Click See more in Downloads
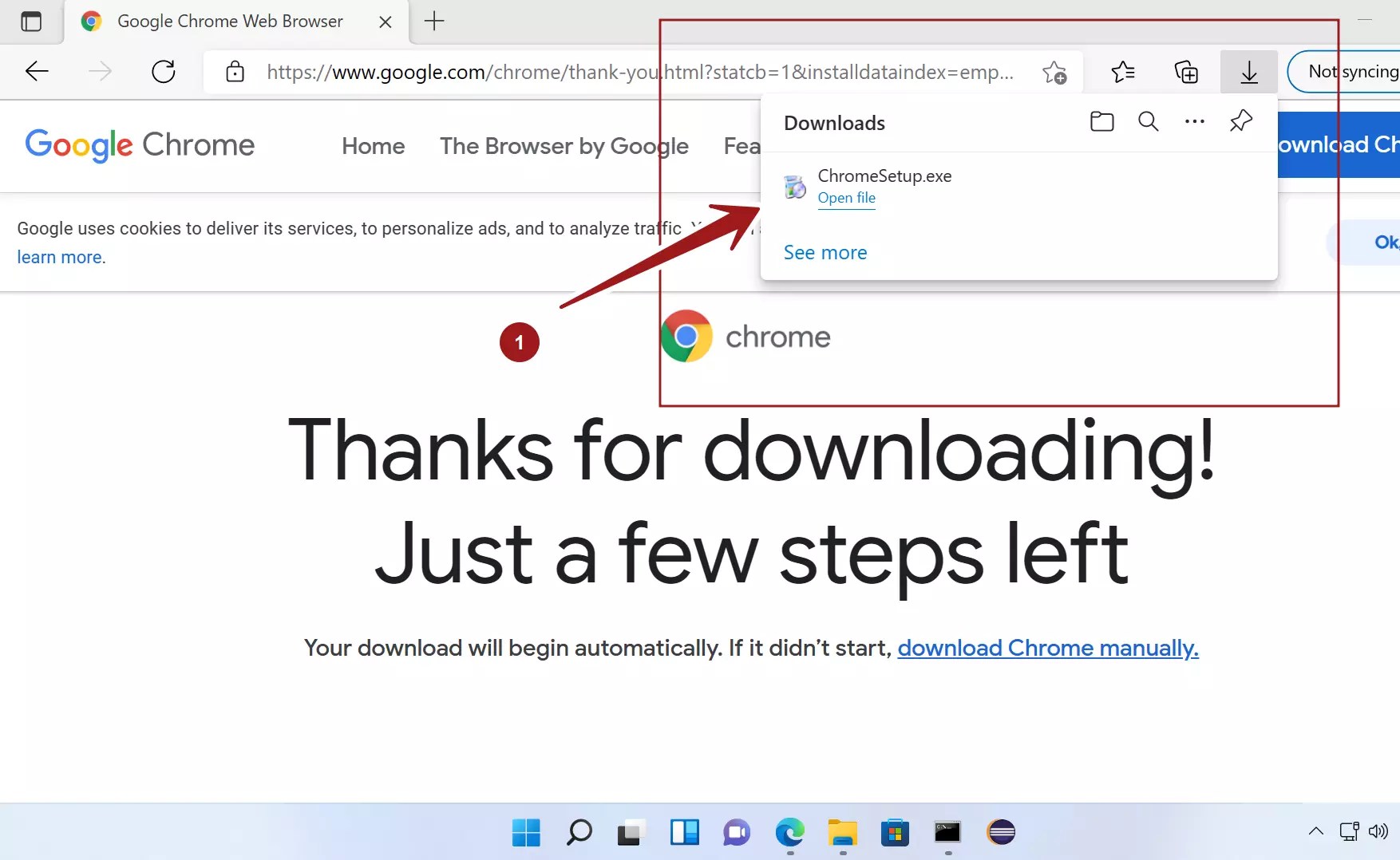The width and height of the screenshot is (1400, 860). coord(825,253)
